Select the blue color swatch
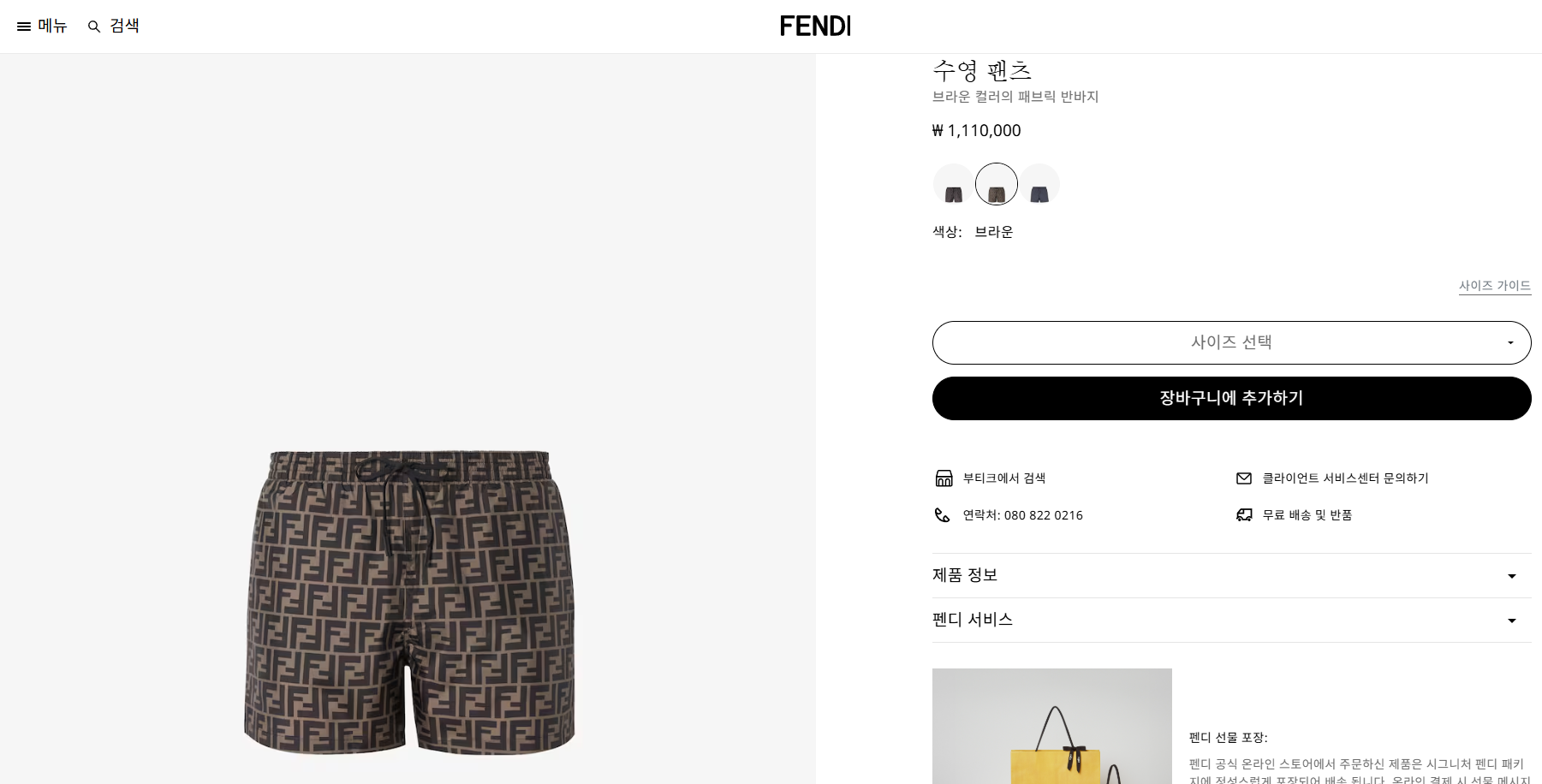1542x784 pixels. tap(1039, 184)
